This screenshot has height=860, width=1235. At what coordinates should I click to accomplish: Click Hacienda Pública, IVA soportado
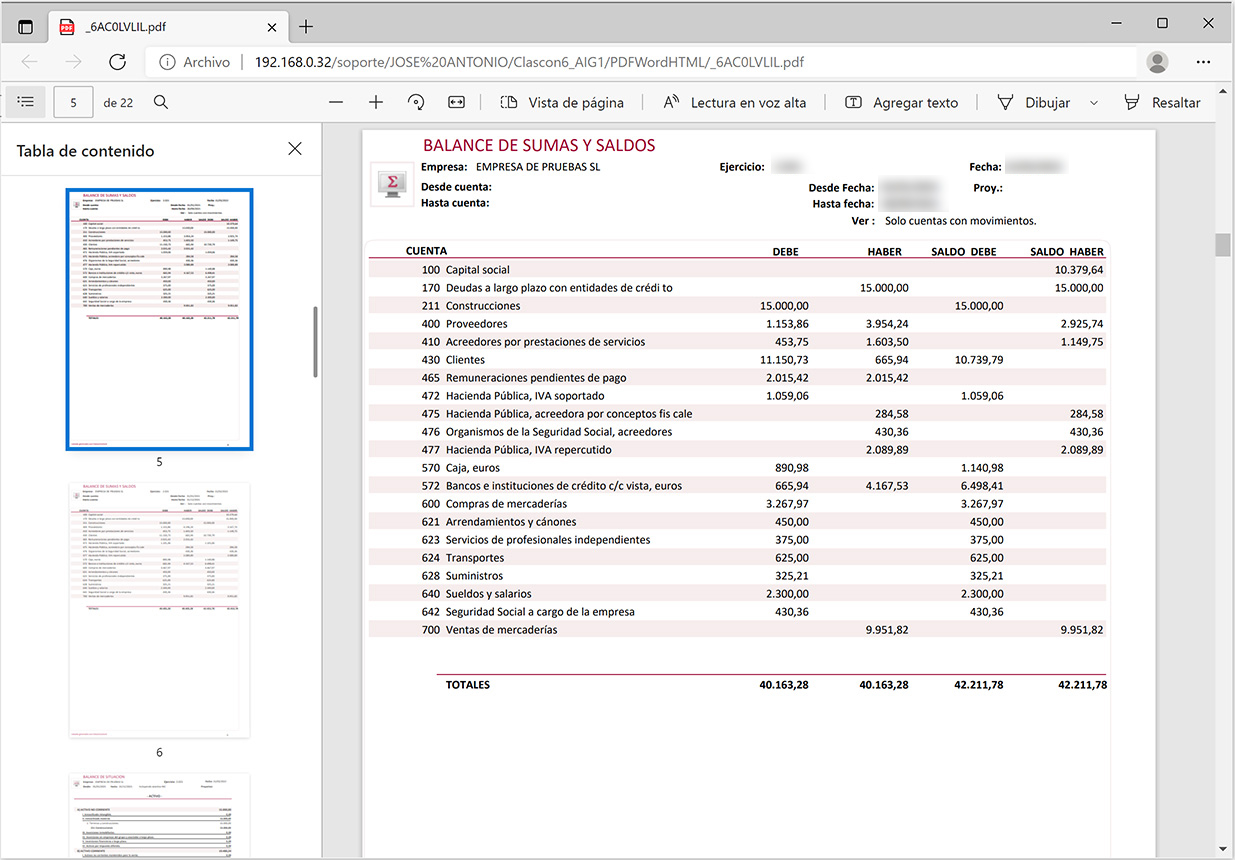pos(525,396)
